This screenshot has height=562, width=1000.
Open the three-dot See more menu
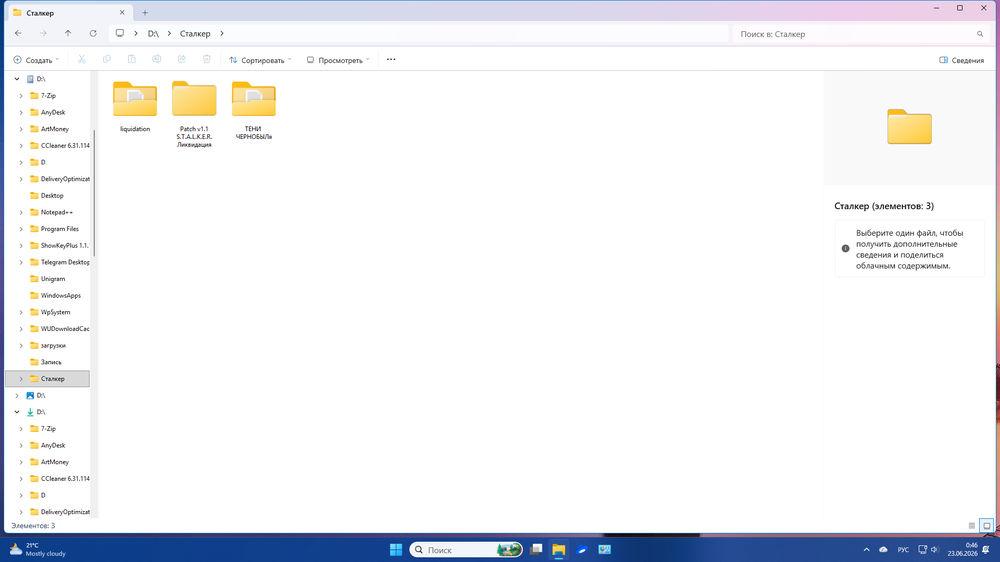(391, 59)
